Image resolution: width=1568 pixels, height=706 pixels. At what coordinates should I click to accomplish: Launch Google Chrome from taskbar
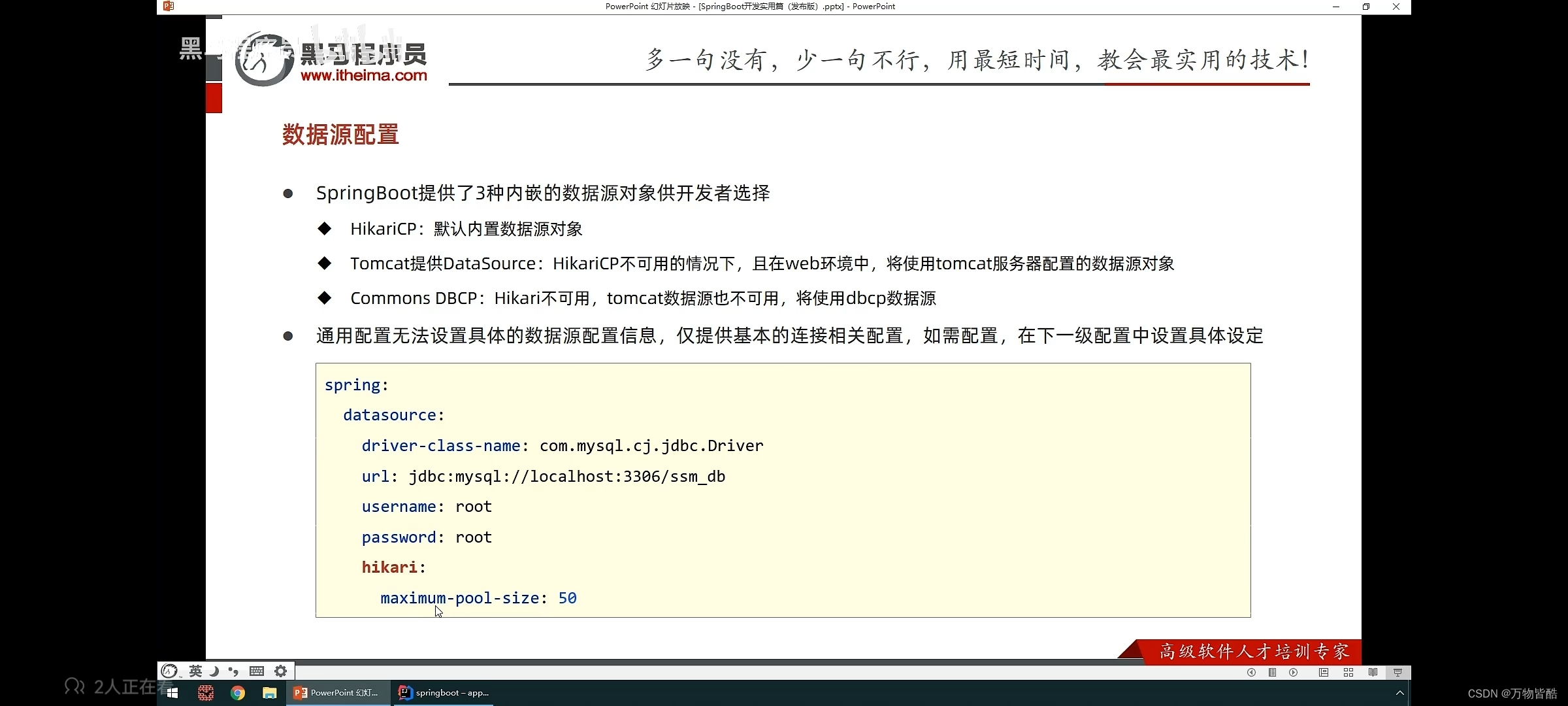click(x=238, y=693)
